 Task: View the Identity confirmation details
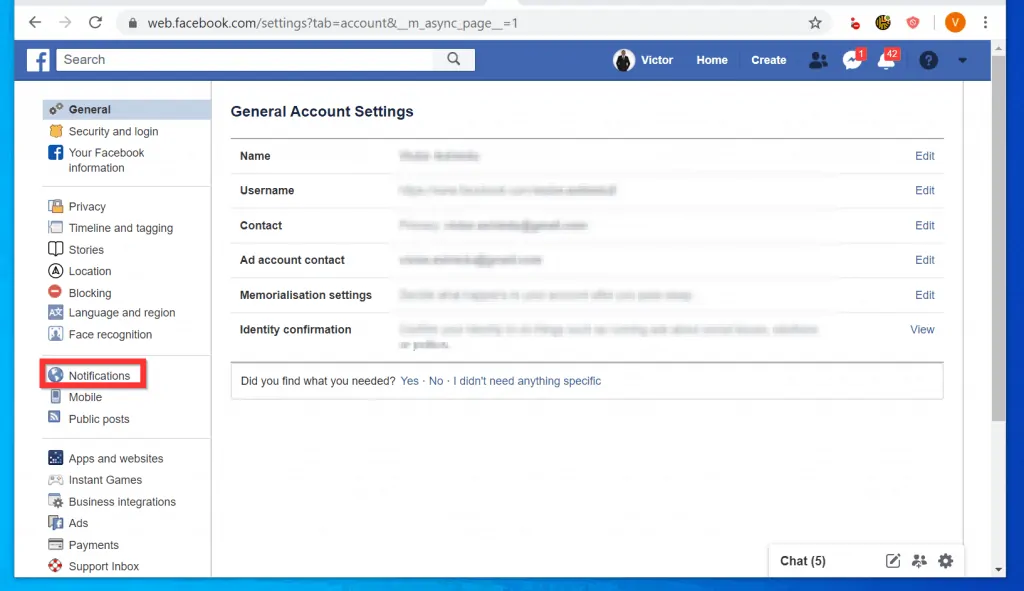(921, 329)
